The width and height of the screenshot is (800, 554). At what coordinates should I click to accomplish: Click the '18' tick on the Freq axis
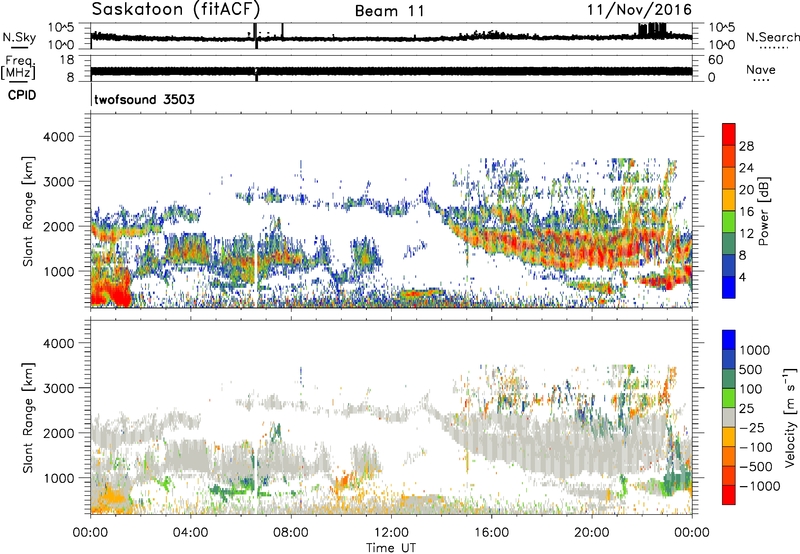(67, 60)
